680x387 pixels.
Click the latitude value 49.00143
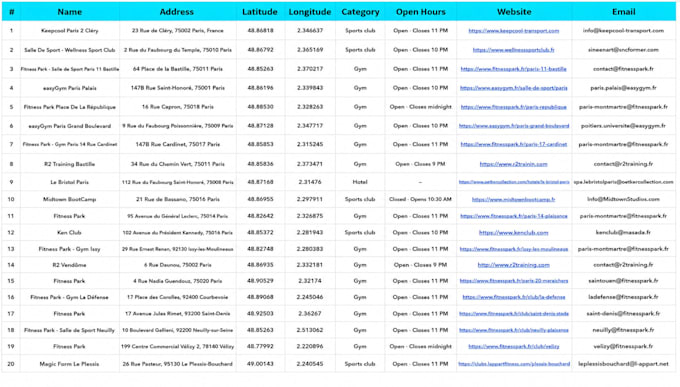pyautogui.click(x=260, y=364)
